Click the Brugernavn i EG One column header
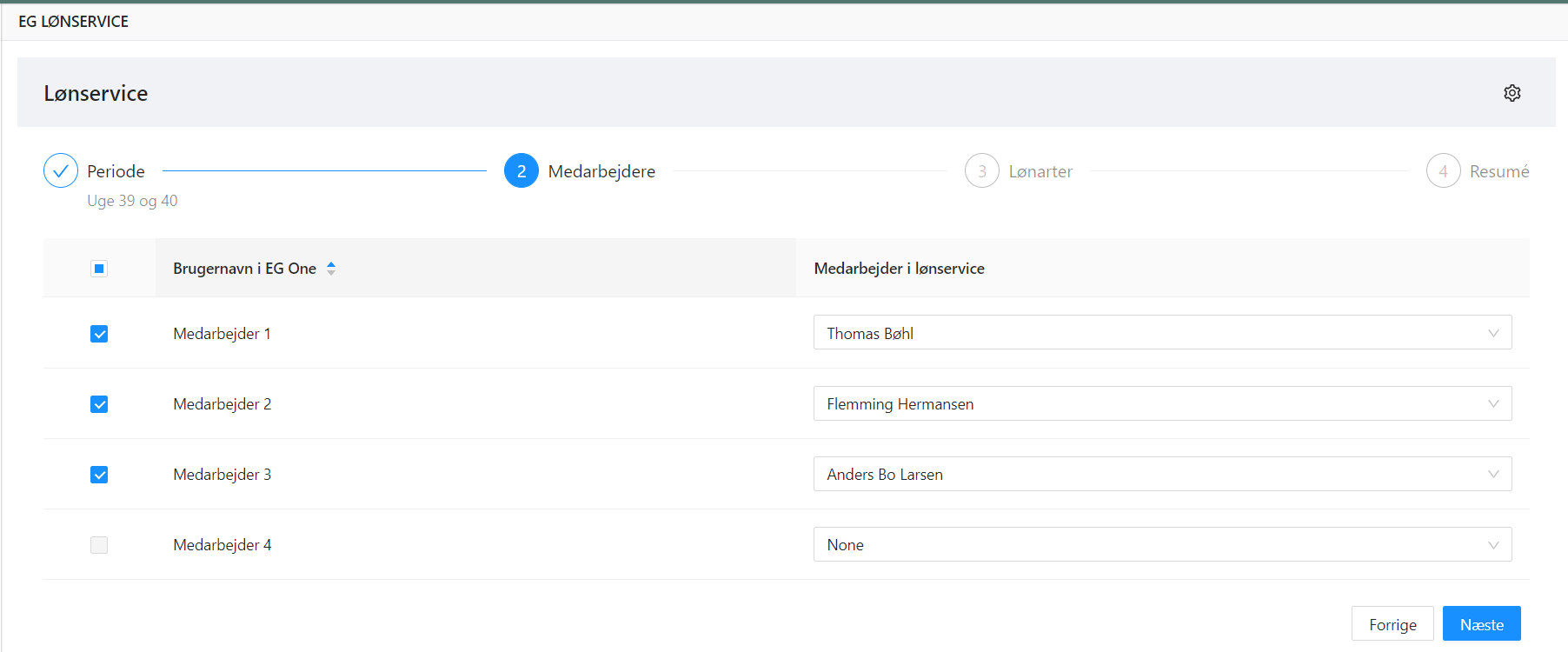This screenshot has width=1568, height=652. click(475, 269)
